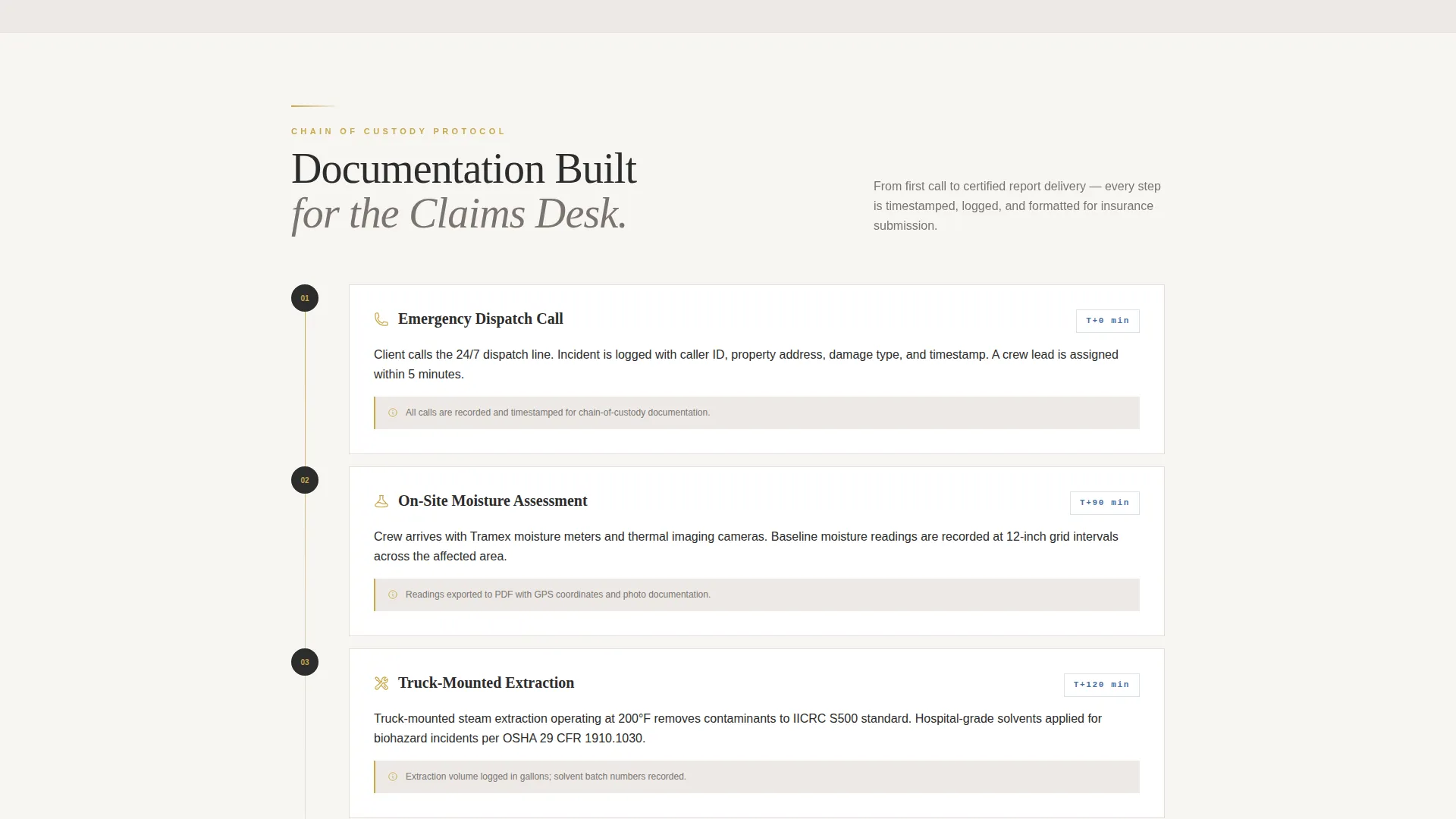Open the Emergency Dispatch Call heading
The width and height of the screenshot is (1456, 819).
481,319
